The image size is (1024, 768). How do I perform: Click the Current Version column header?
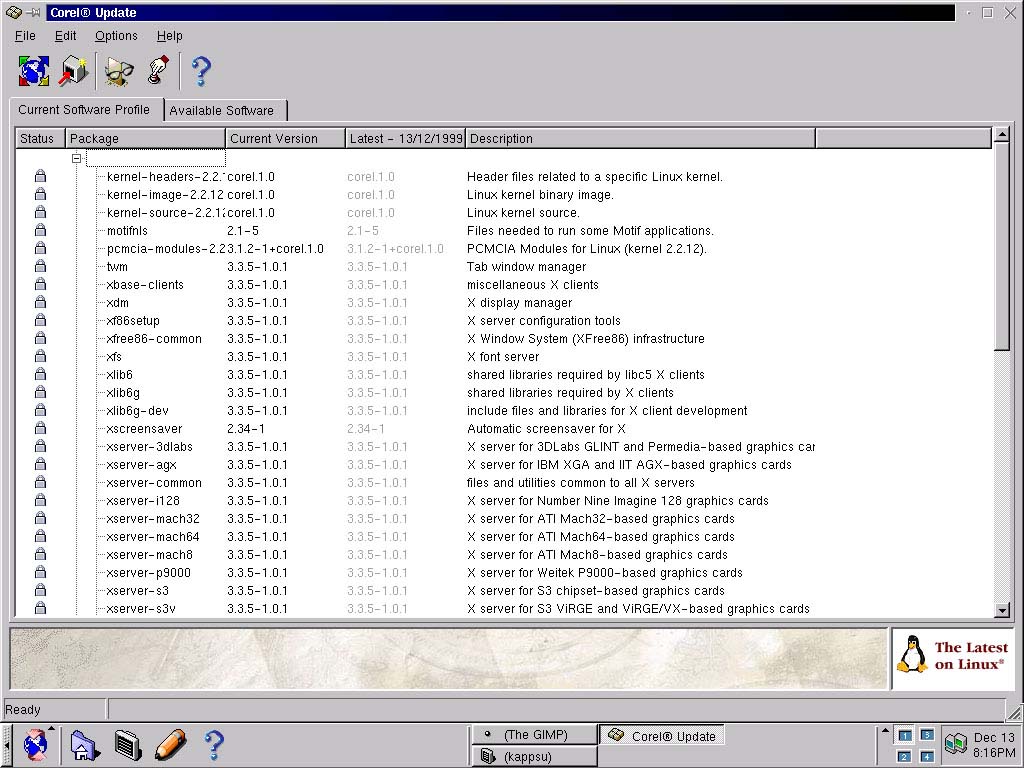[285, 139]
